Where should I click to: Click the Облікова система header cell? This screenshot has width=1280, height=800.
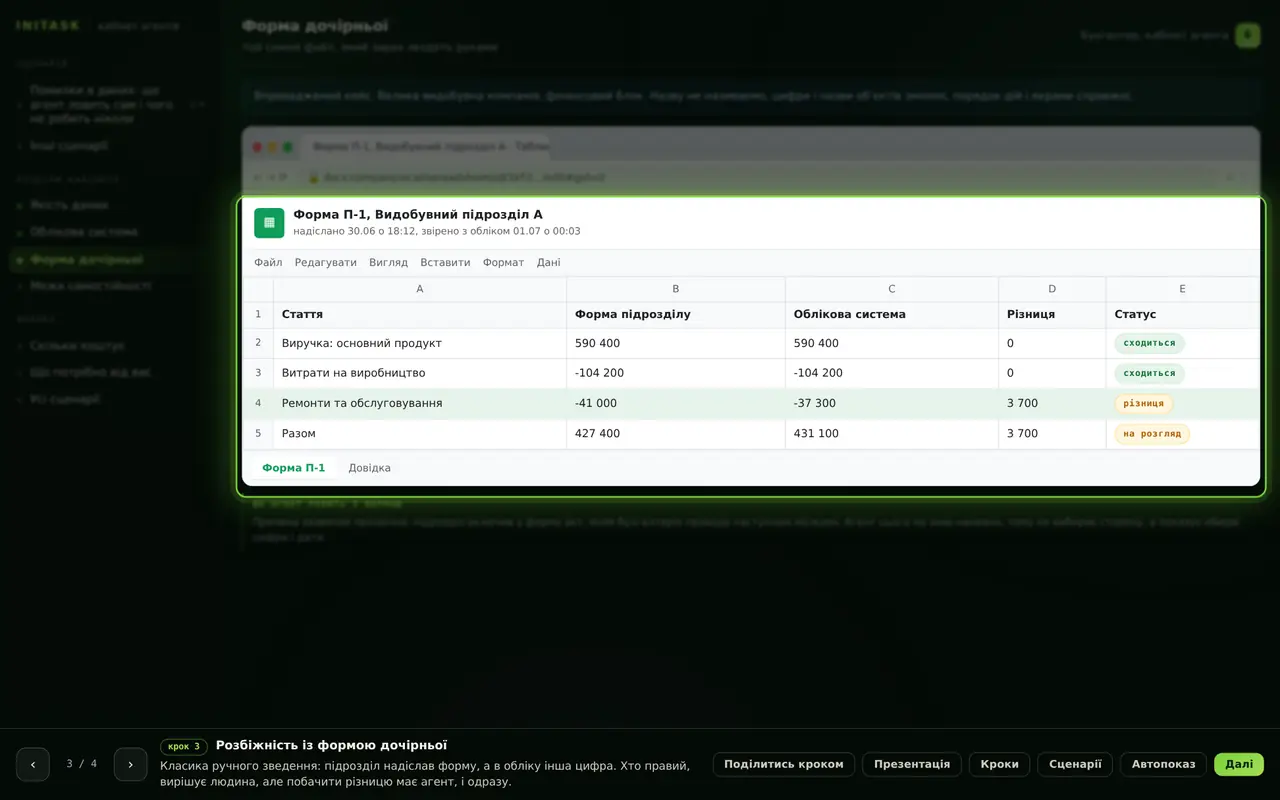coord(892,314)
